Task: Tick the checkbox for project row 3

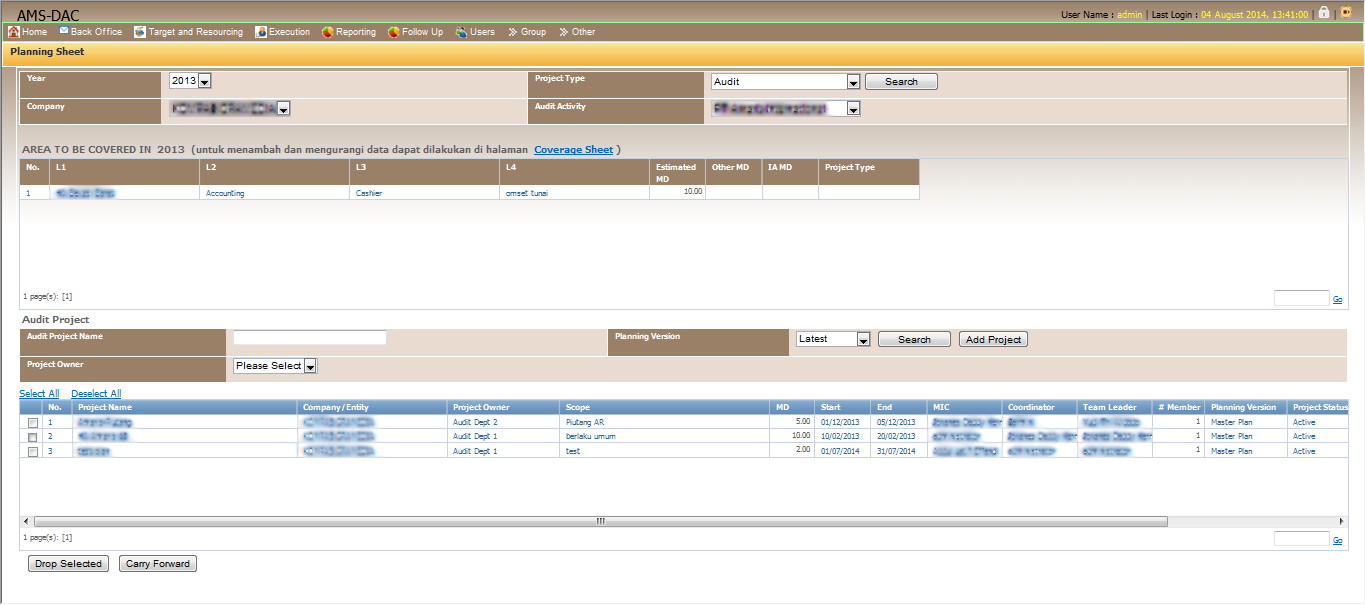Action: (x=33, y=452)
